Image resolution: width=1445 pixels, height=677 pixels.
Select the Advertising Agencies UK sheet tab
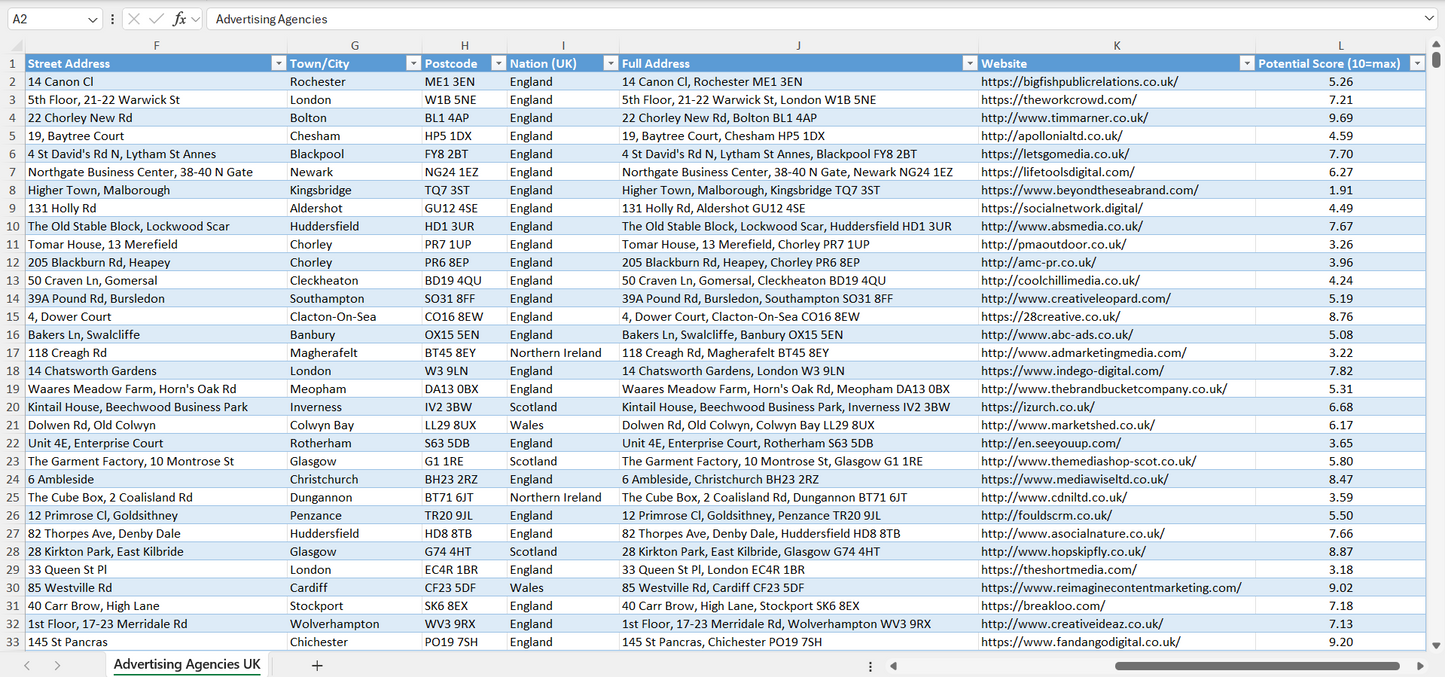(186, 664)
